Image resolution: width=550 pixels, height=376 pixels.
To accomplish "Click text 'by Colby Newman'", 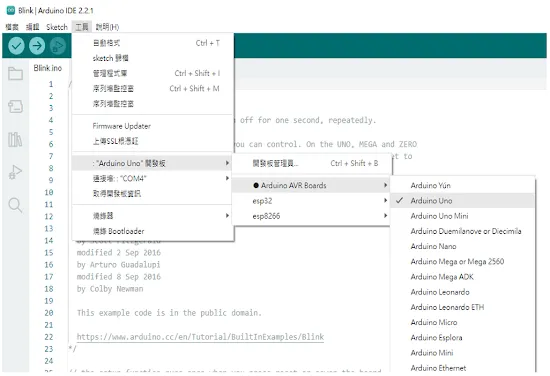I will point(110,289).
